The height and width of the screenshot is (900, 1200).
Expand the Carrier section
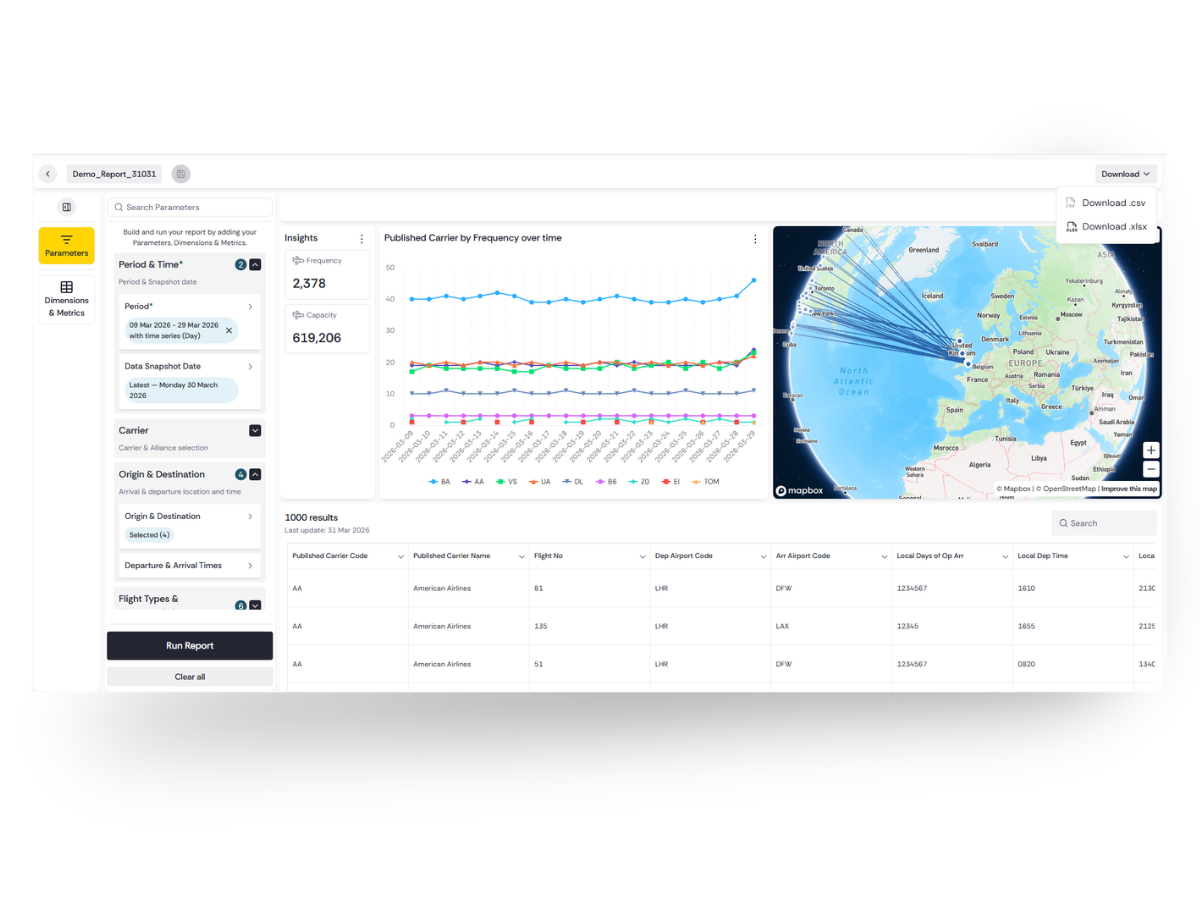click(x=255, y=431)
